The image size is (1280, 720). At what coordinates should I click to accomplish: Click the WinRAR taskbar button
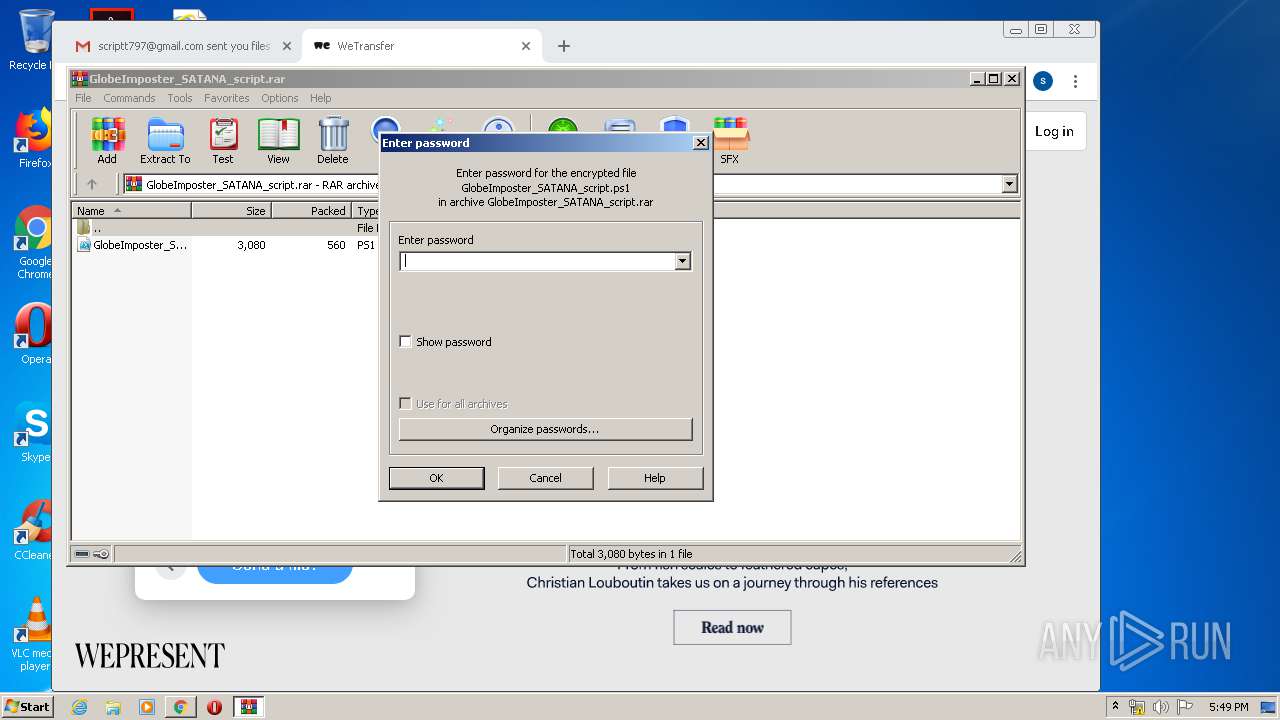[x=248, y=707]
